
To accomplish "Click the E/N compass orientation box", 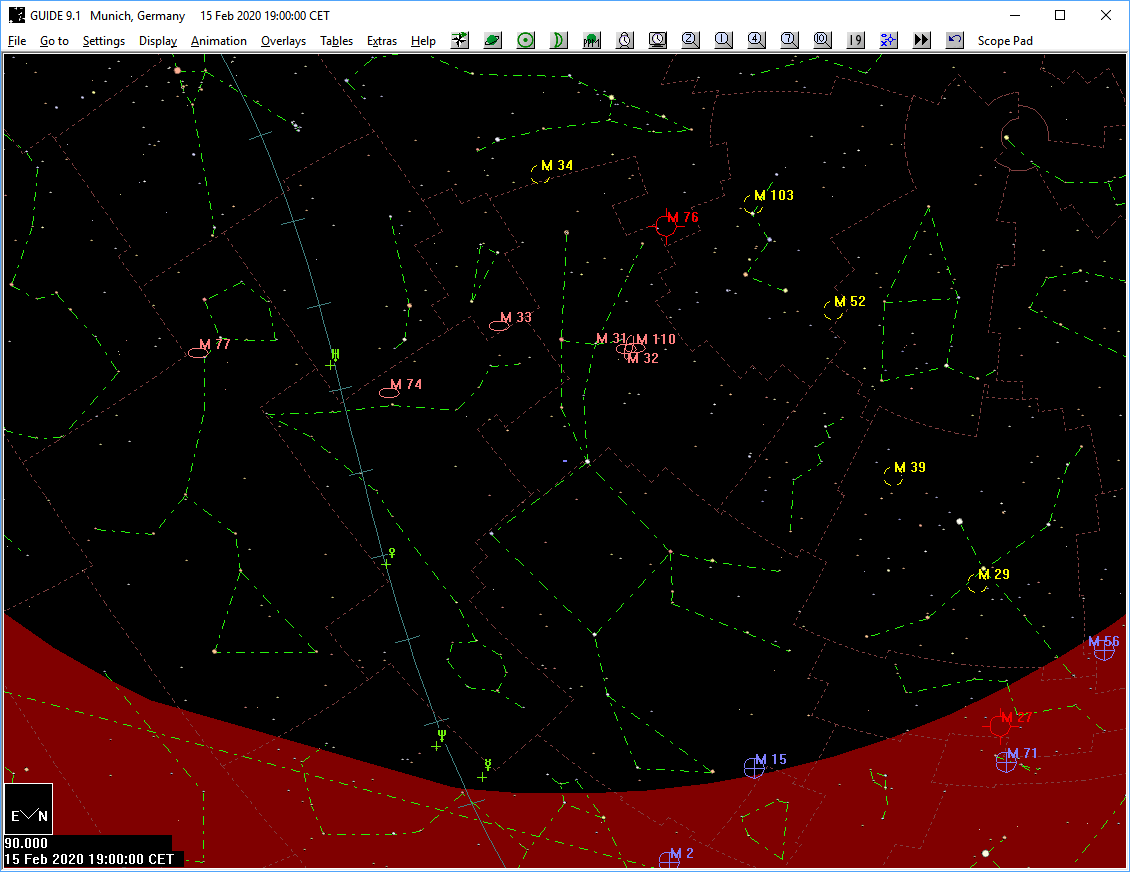I will [x=28, y=810].
